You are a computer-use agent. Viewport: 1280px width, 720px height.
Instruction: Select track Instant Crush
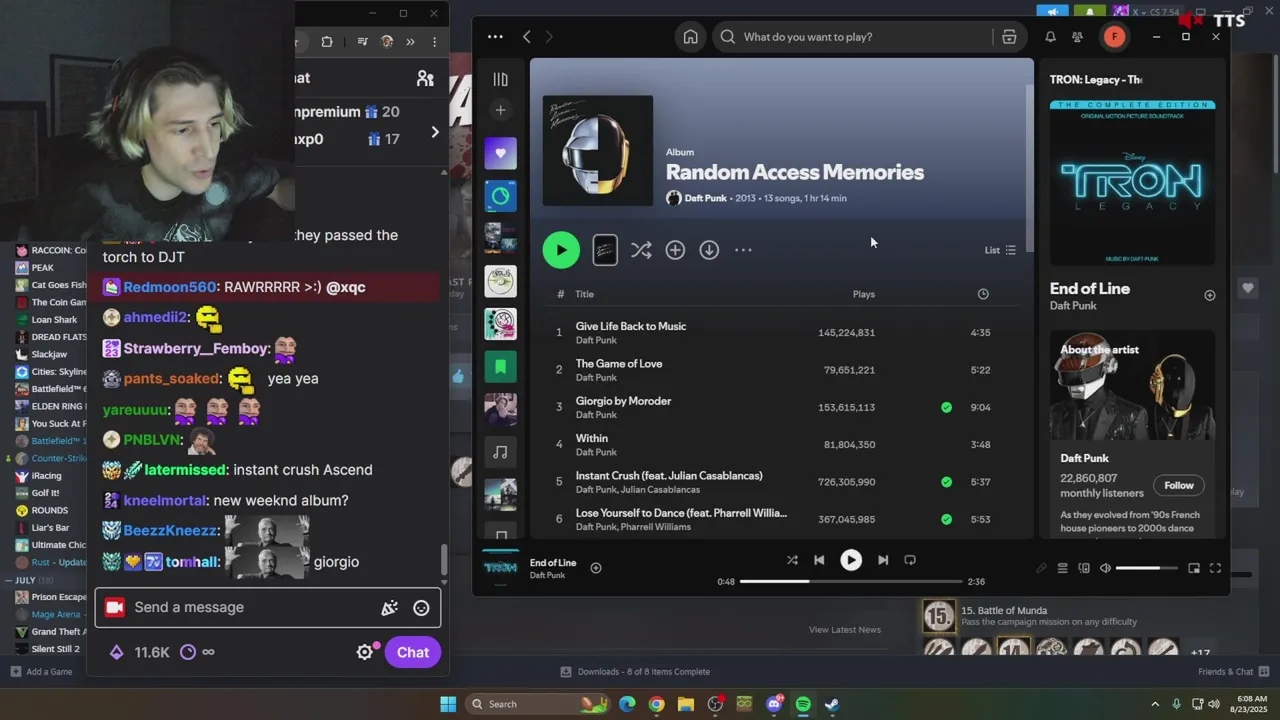coord(669,476)
